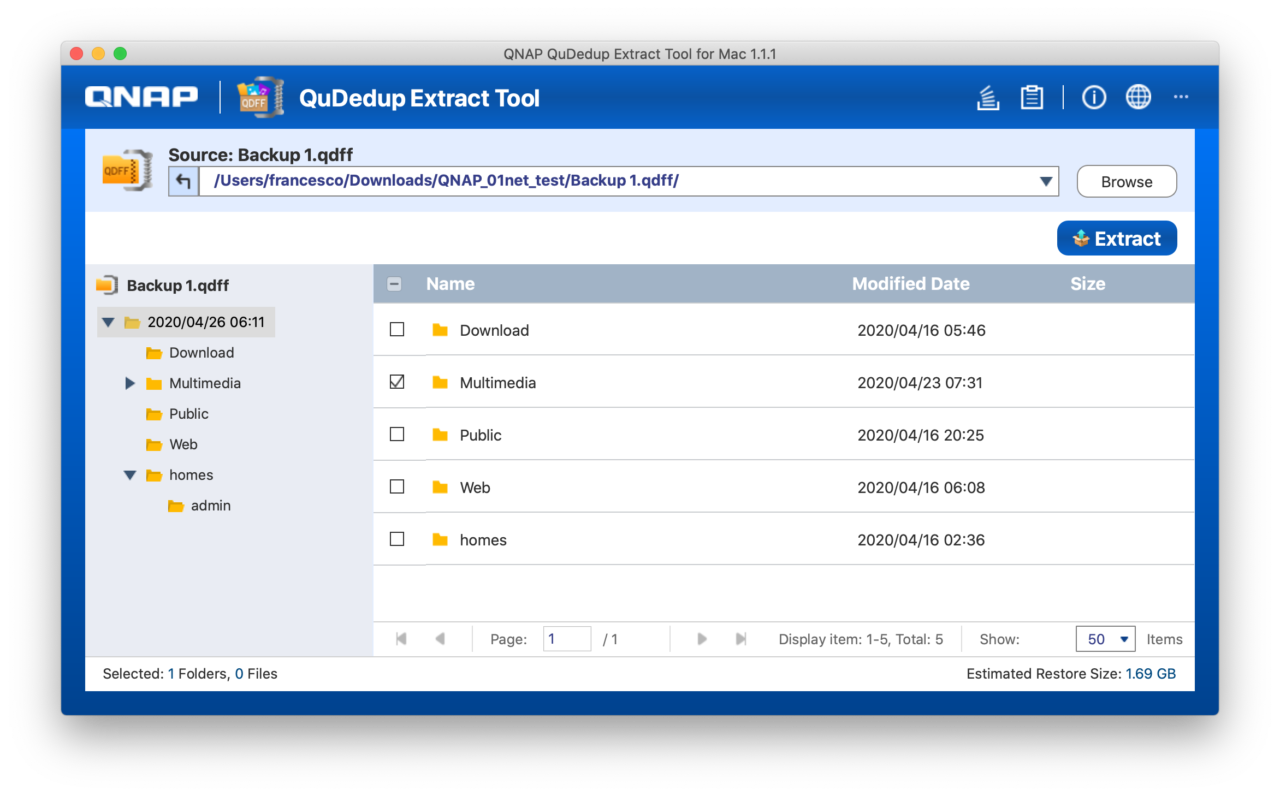
Task: Click the Page number input field
Action: (x=566, y=638)
